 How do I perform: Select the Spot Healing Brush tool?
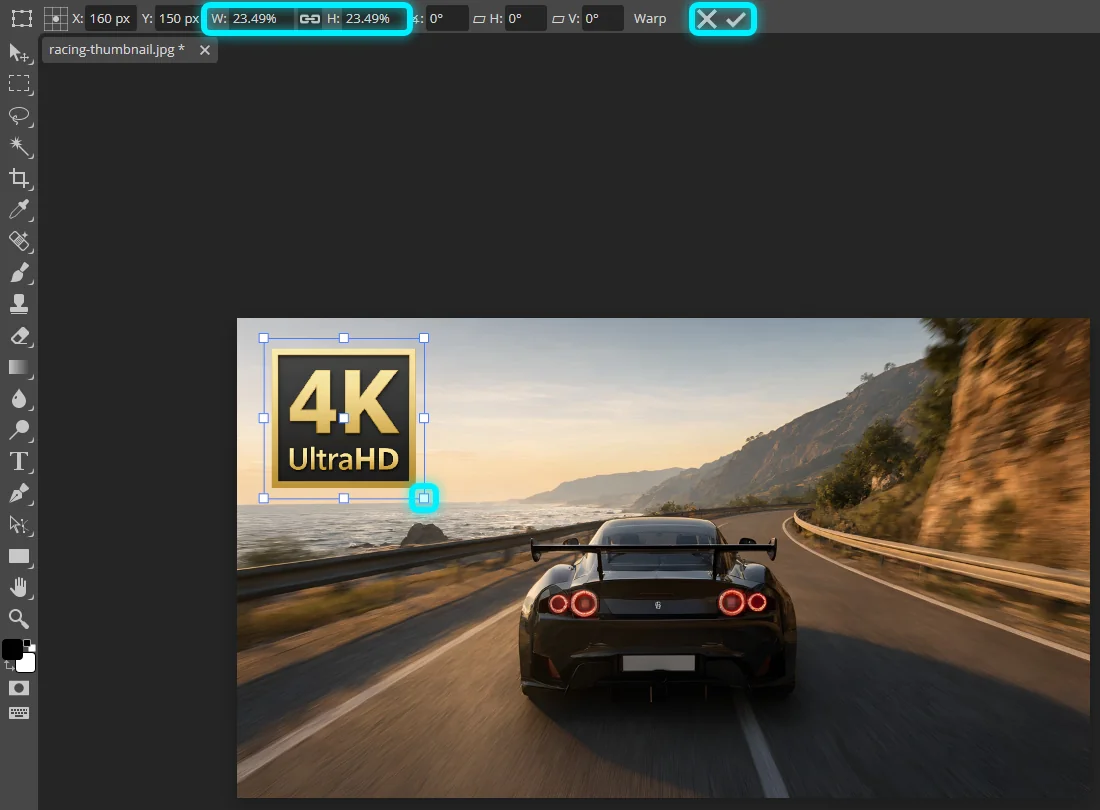point(19,241)
